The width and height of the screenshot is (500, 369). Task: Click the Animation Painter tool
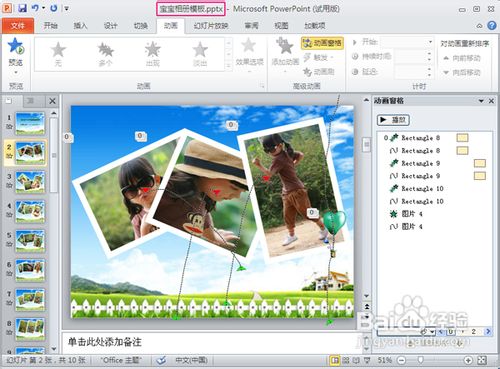[319, 71]
